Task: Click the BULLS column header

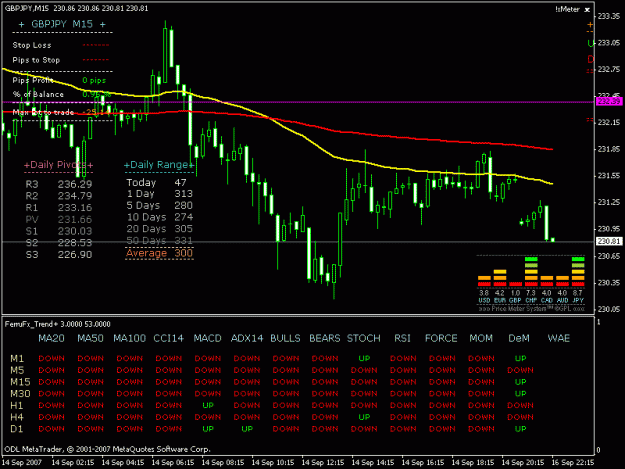Action: click(x=285, y=338)
